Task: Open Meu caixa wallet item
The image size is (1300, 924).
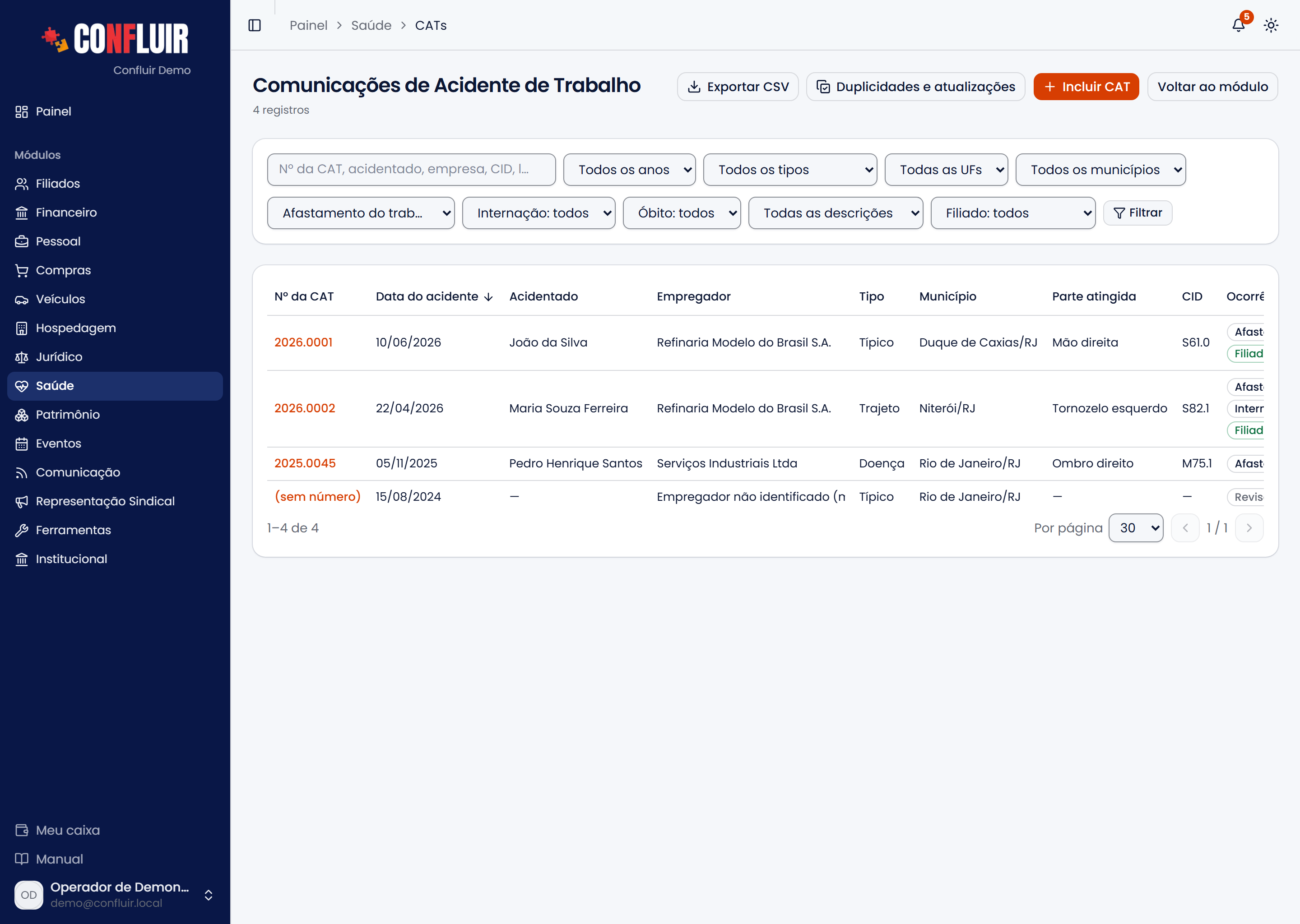Action: (x=115, y=830)
